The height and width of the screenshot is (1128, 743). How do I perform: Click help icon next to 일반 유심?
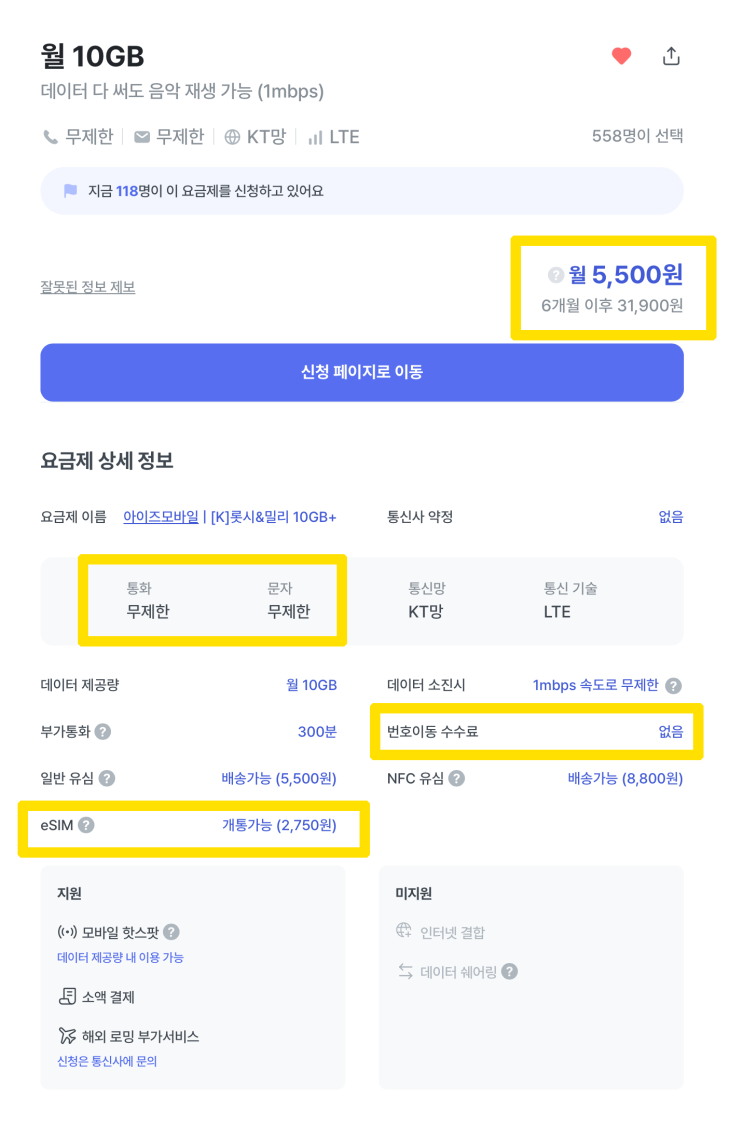tap(107, 778)
